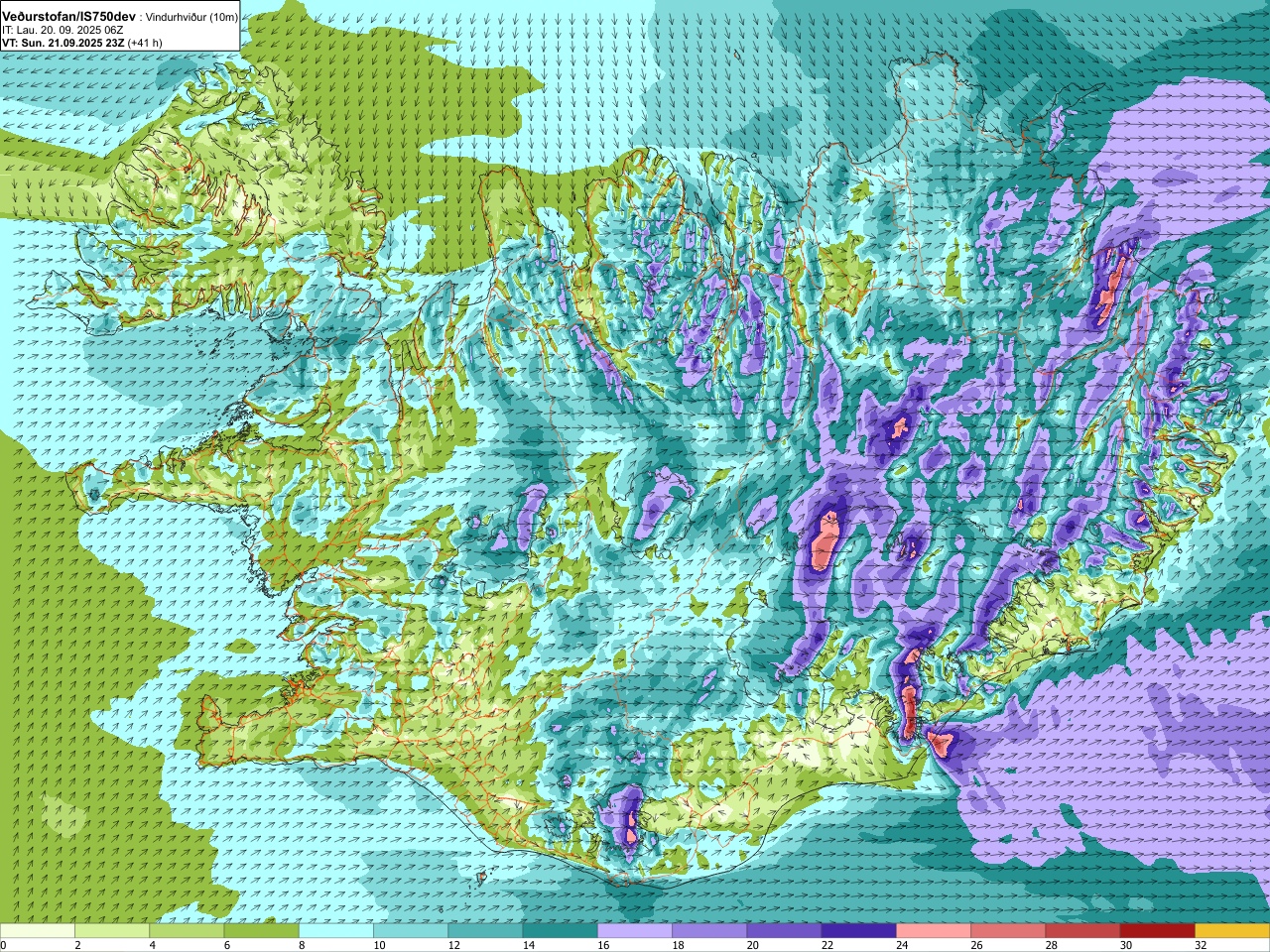The width and height of the screenshot is (1270, 952).
Task: Select the light green 2–4 legend swatch
Action: 112,931
